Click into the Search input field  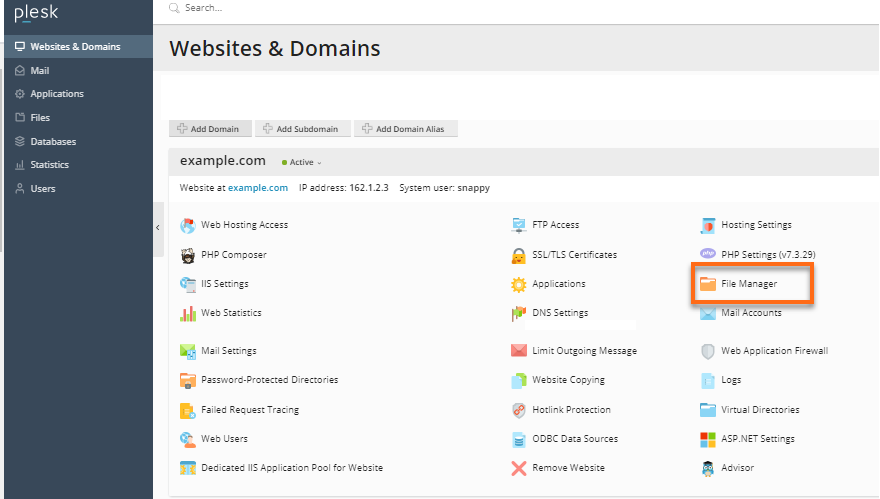coord(400,8)
